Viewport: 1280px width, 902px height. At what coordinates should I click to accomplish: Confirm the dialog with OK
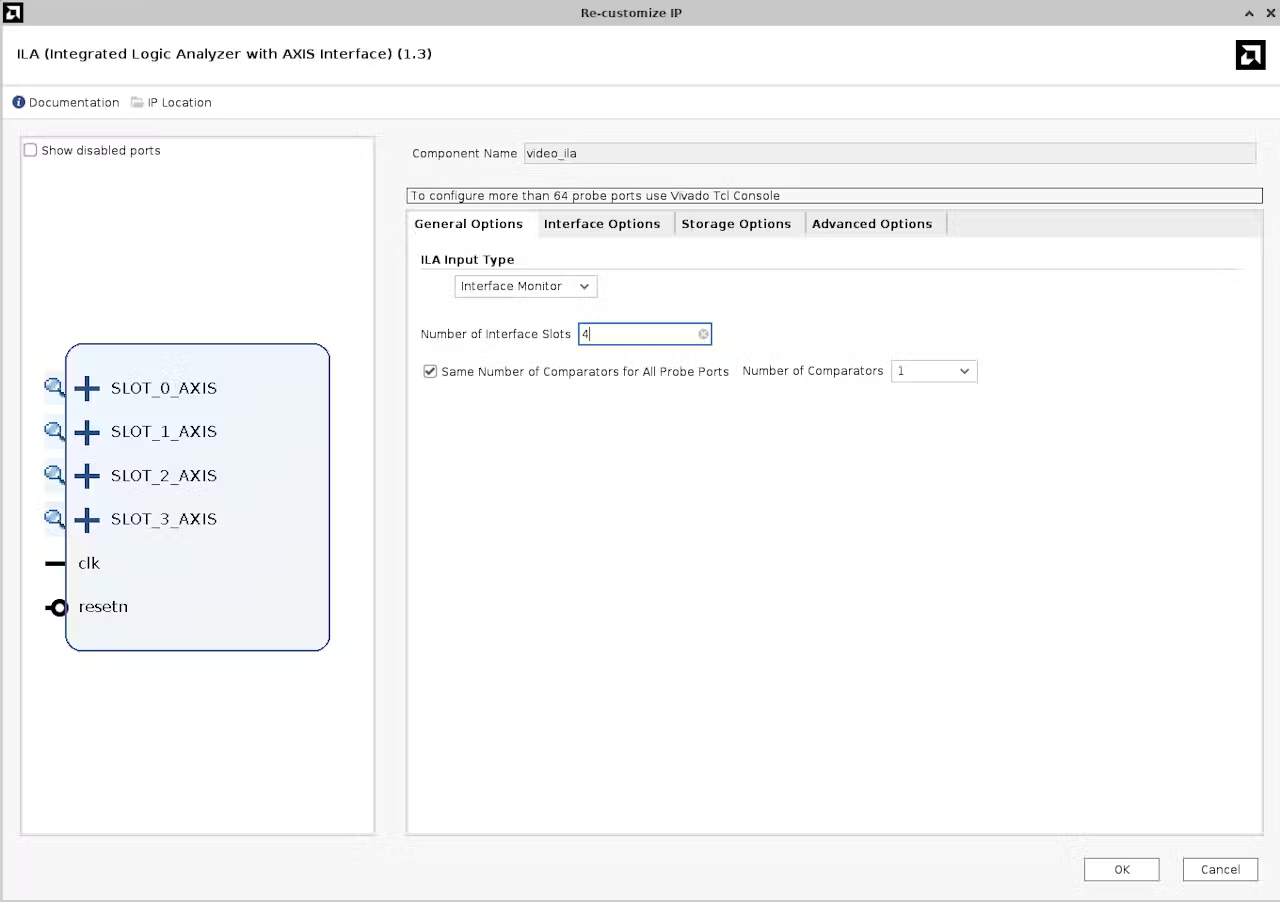pyautogui.click(x=1122, y=869)
